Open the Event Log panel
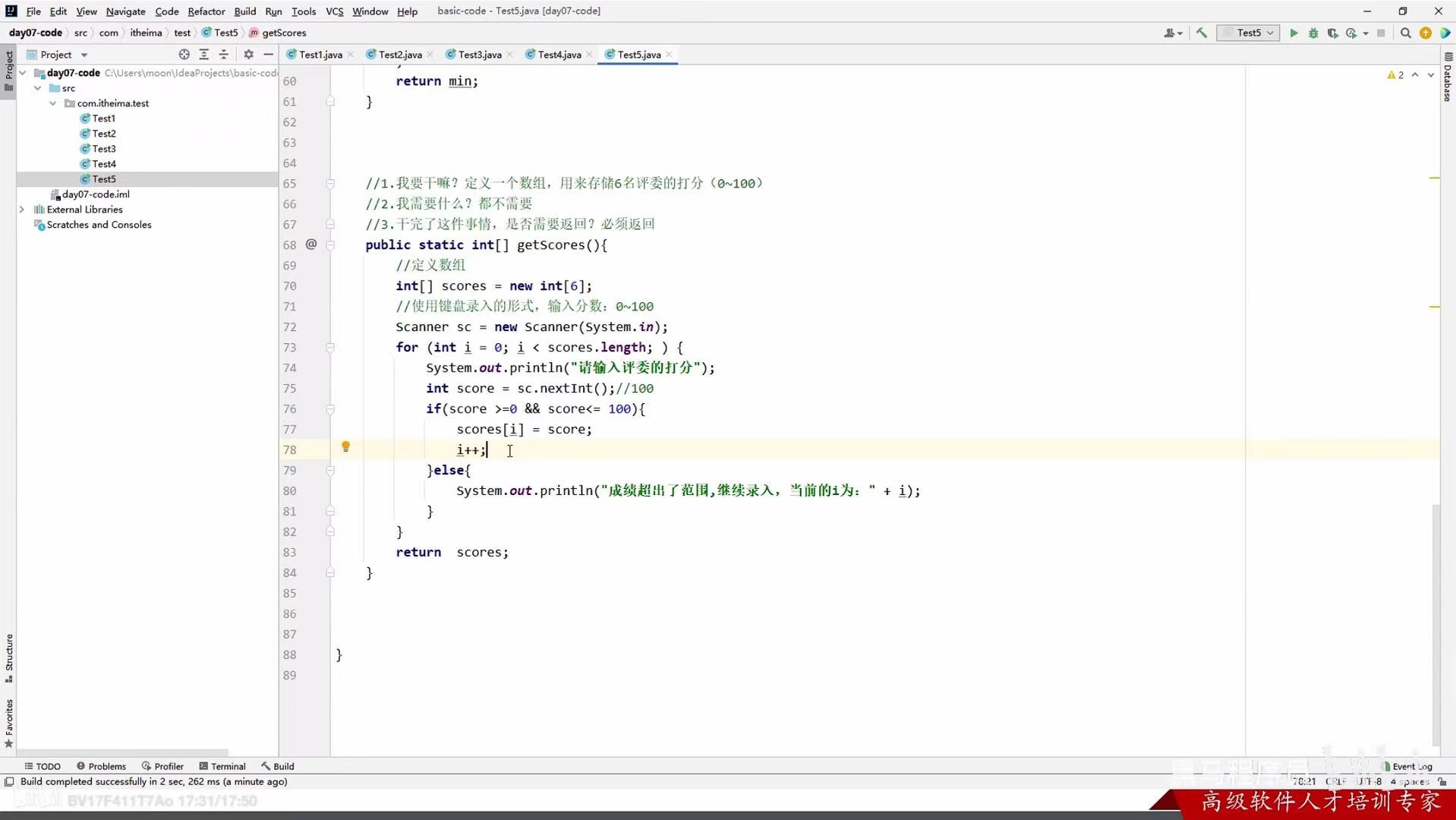1456x820 pixels. [1408, 766]
